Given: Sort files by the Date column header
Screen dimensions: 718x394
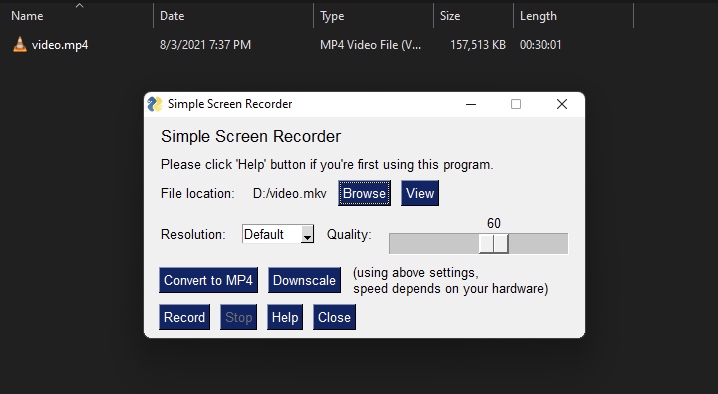Looking at the screenshot, I should [172, 16].
